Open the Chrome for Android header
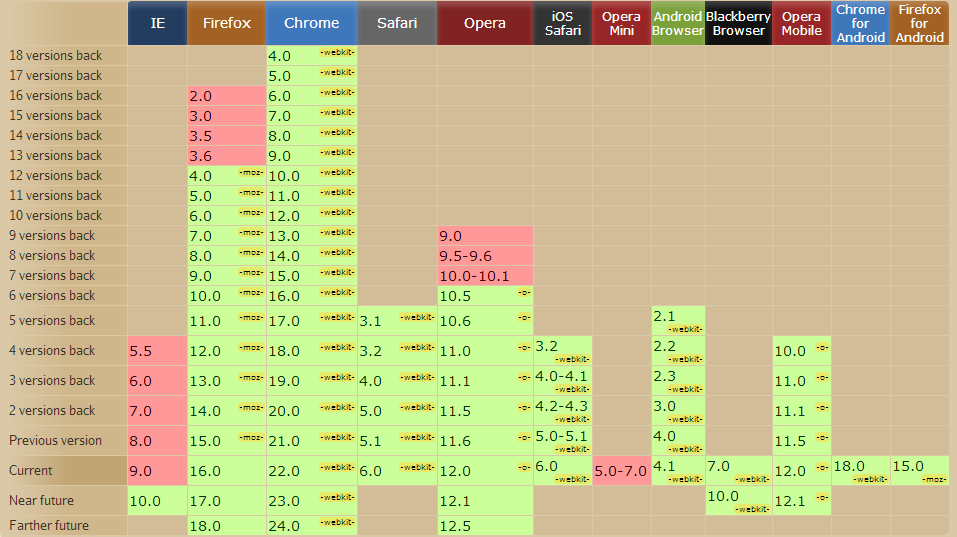Viewport: 957px width, 537px height. 861,23
